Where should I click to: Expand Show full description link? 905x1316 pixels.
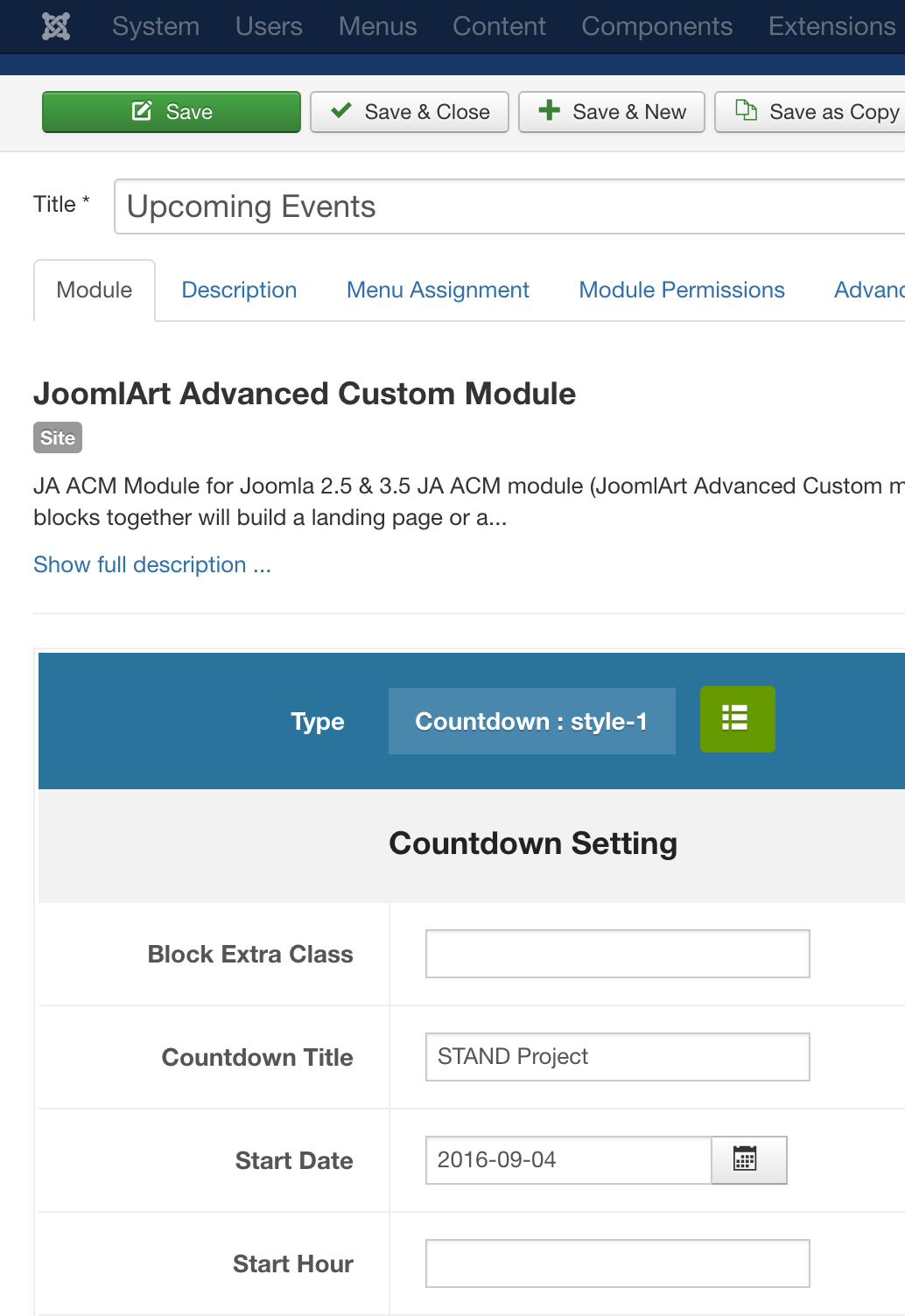click(x=152, y=565)
